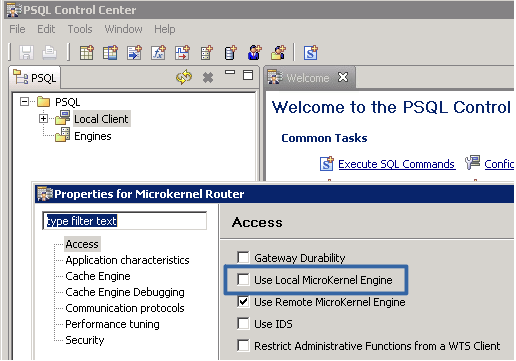Click the New Stored Procedure toolbar icon
The image size is (516, 361).
[x=134, y=53]
